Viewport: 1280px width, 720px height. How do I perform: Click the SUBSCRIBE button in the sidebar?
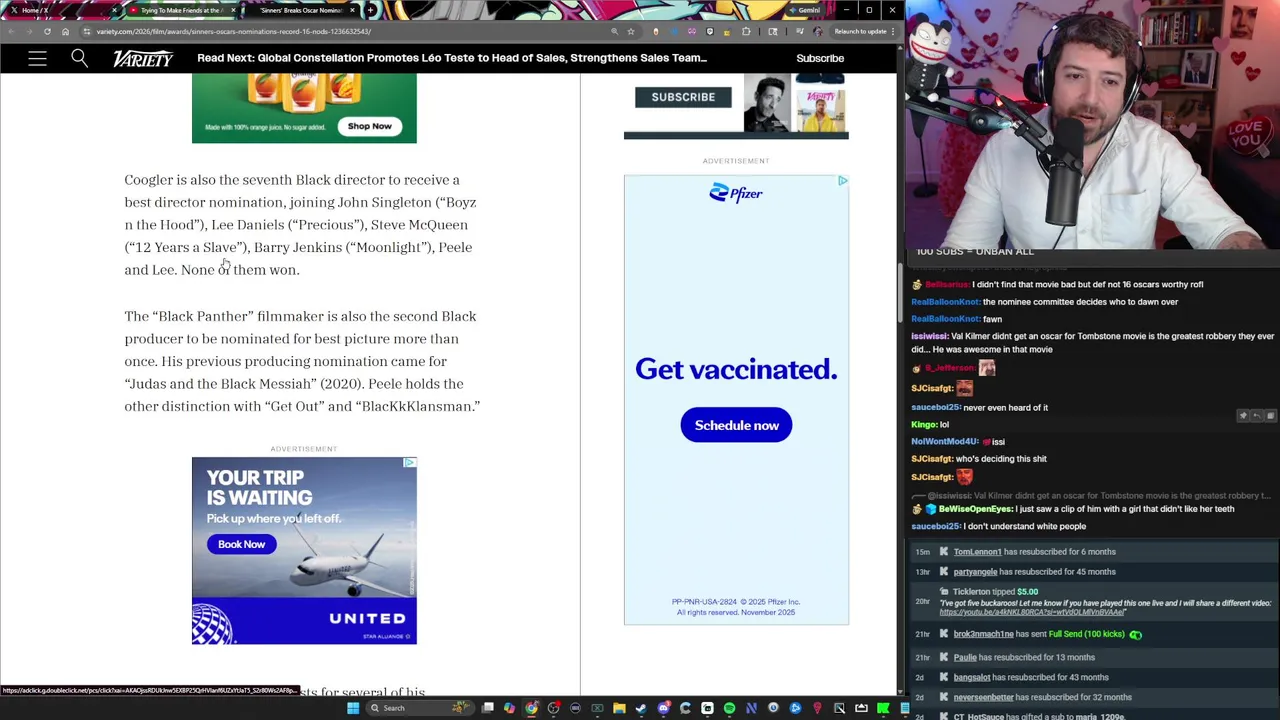click(683, 97)
